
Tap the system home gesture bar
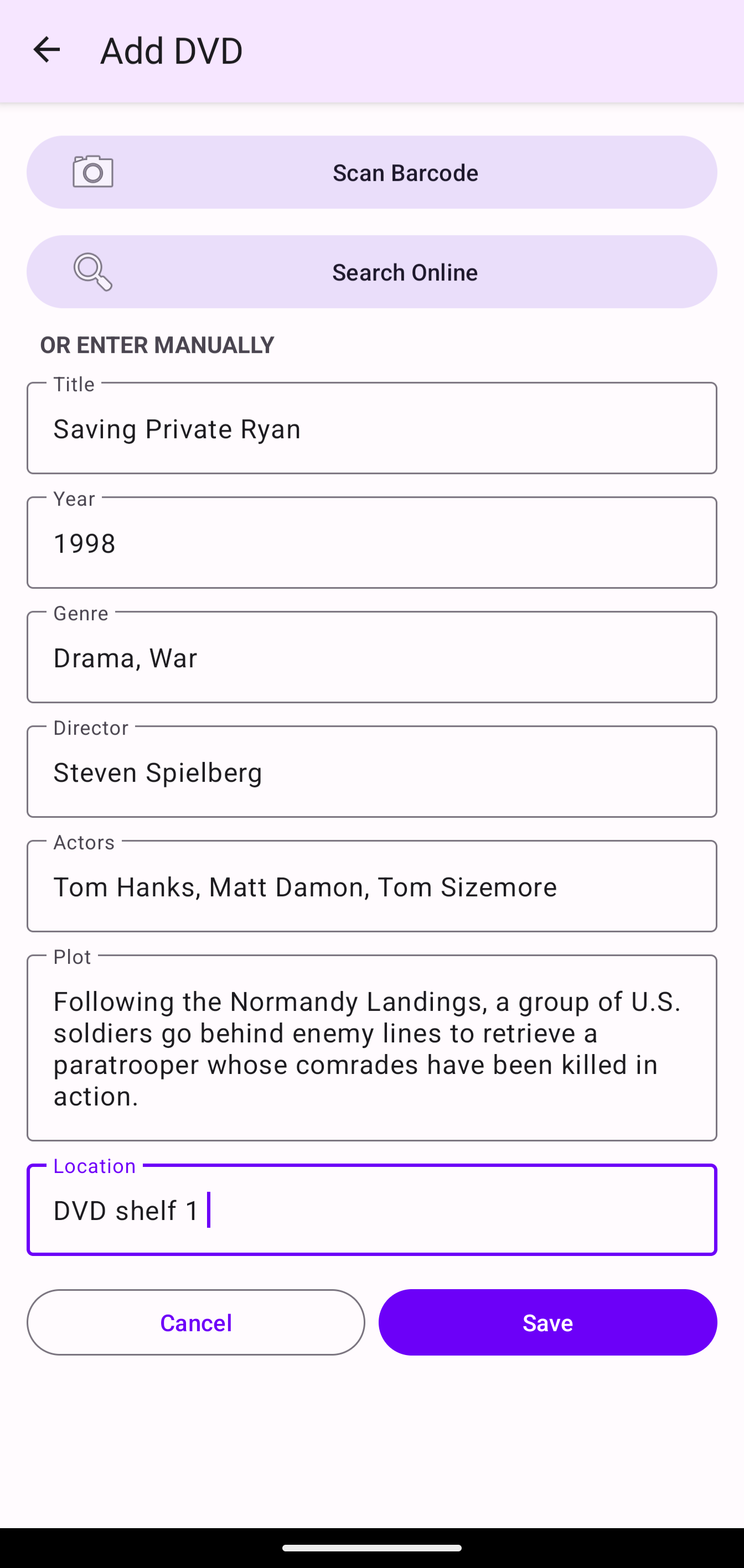tap(371, 1548)
